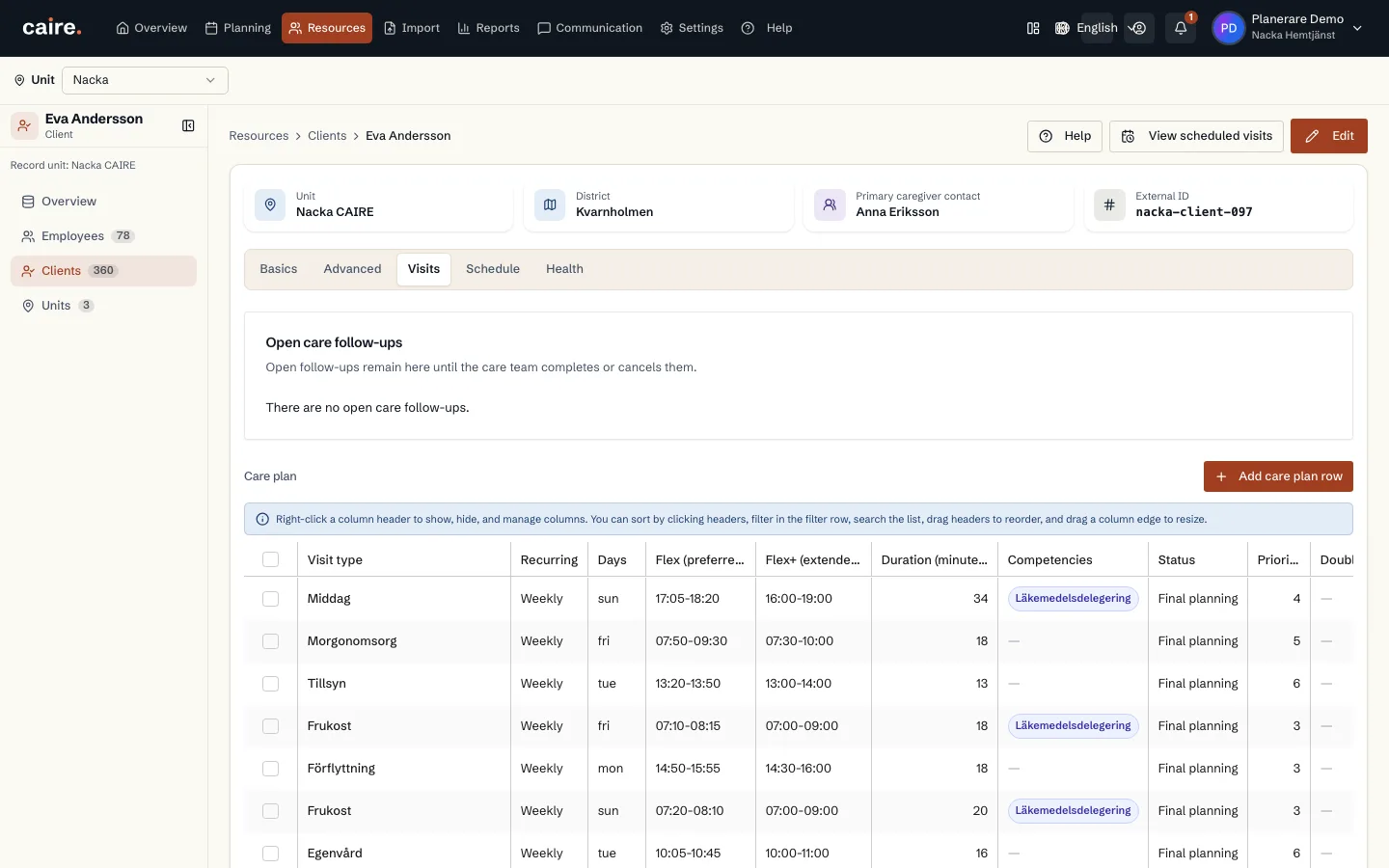Click the info icon in the care plan hint
1389x868 pixels.
coord(262,519)
